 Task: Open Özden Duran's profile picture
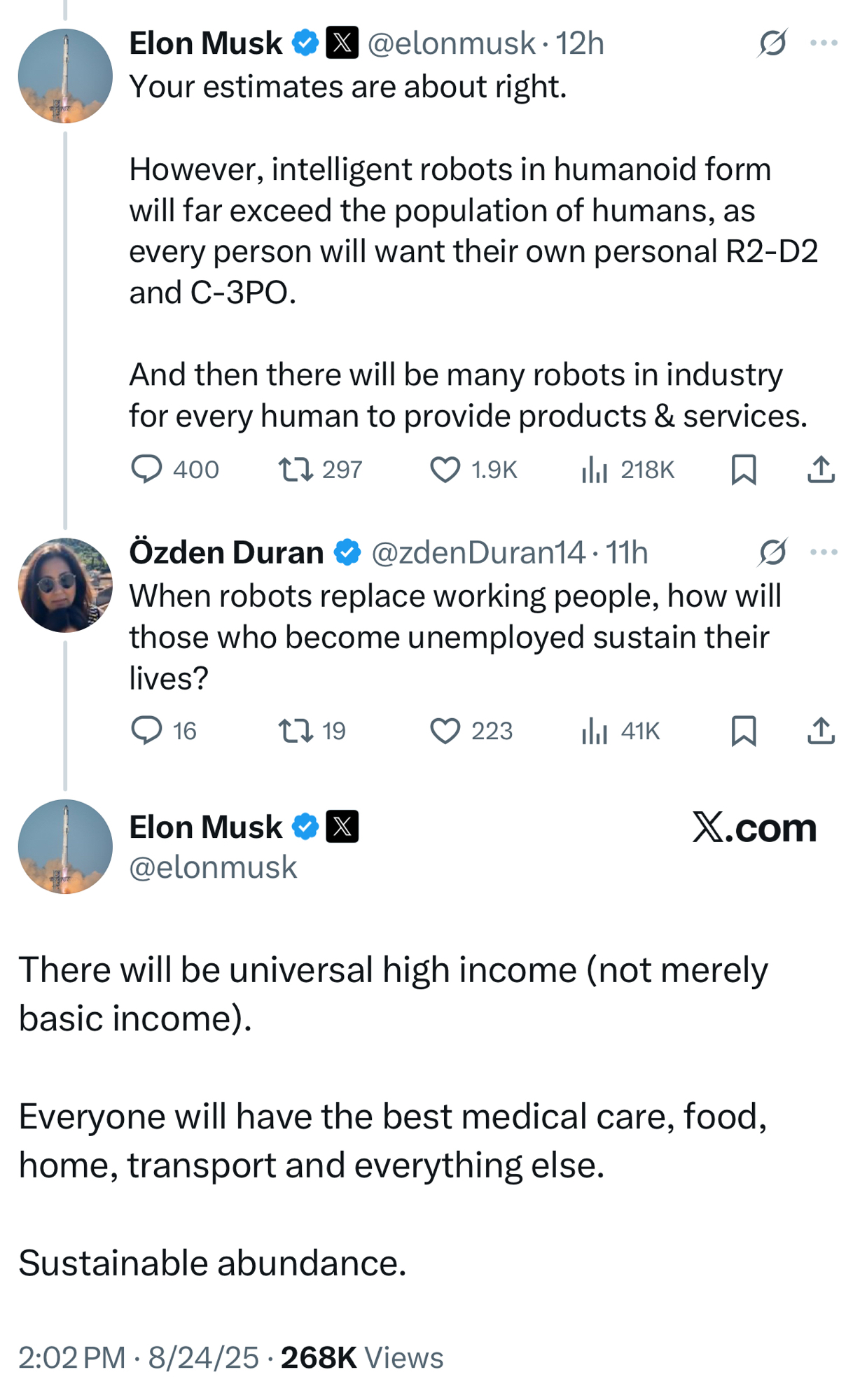click(x=65, y=585)
